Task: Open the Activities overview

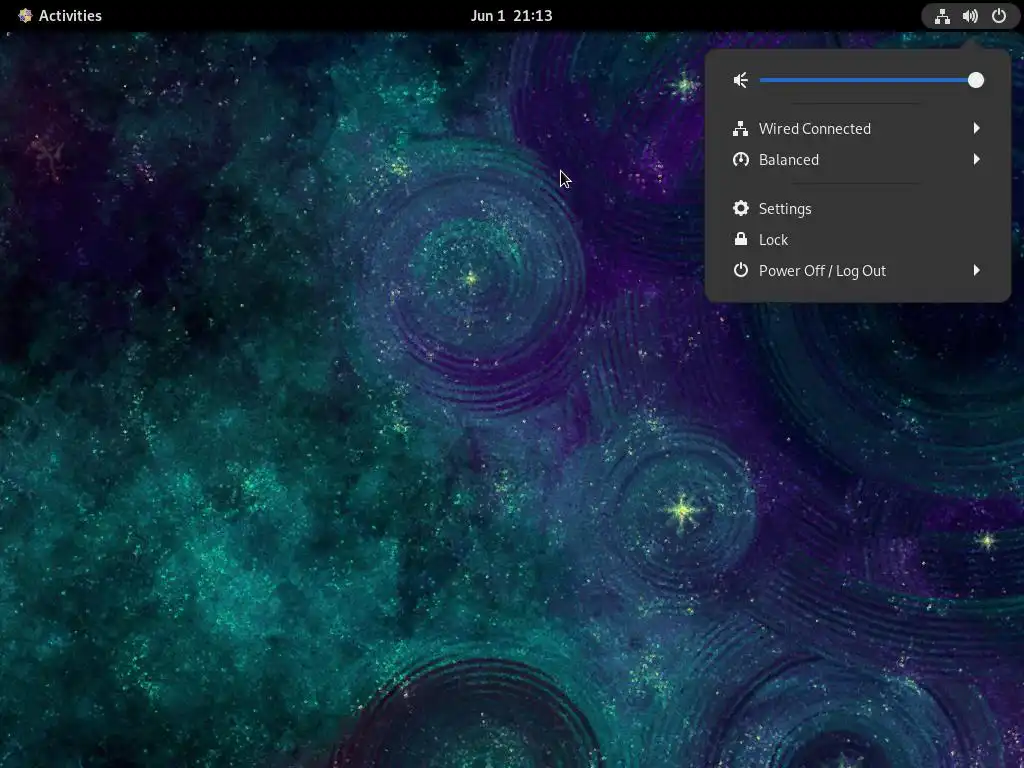Action: click(59, 16)
